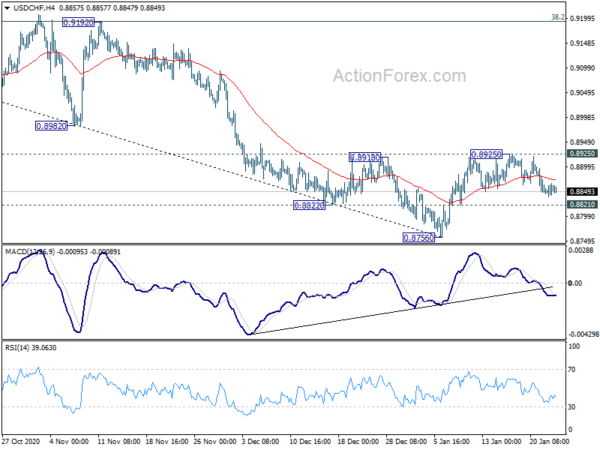This screenshot has width=600, height=450.
Task: Click the RSI 30 level axis value
Action: point(572,407)
